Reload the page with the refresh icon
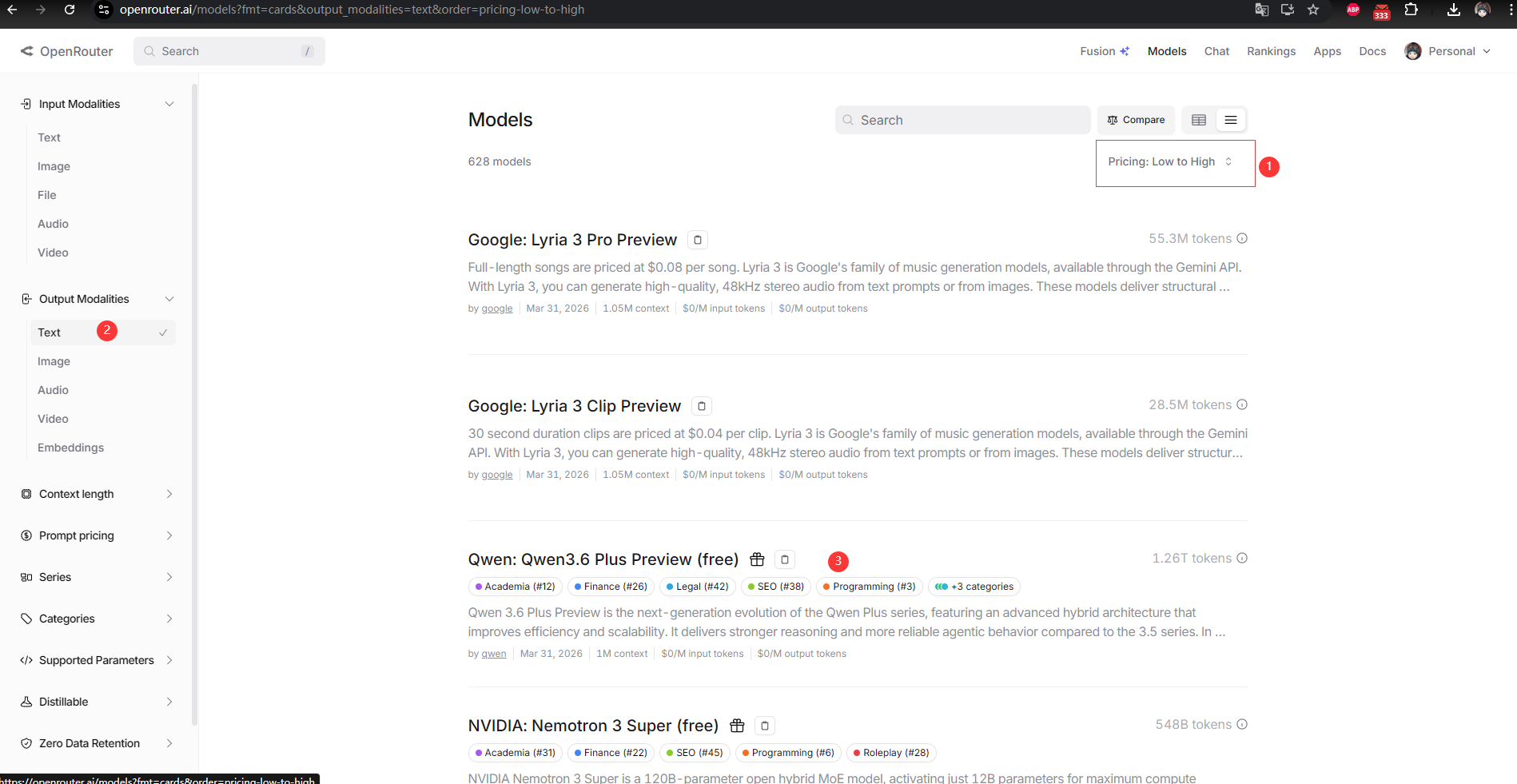Viewport: 1517px width, 784px height. pyautogui.click(x=70, y=10)
